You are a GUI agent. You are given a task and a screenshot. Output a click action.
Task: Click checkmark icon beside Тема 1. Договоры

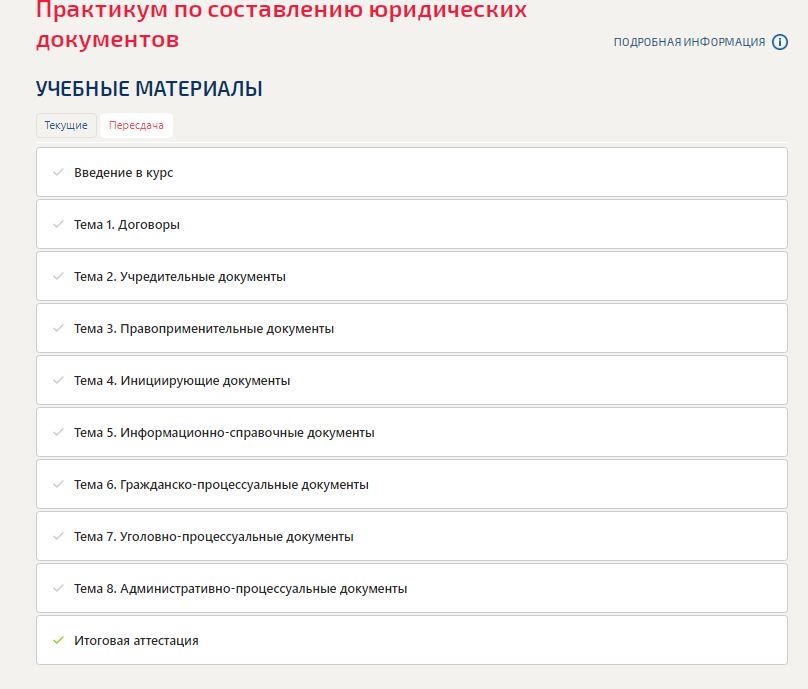click(x=58, y=225)
